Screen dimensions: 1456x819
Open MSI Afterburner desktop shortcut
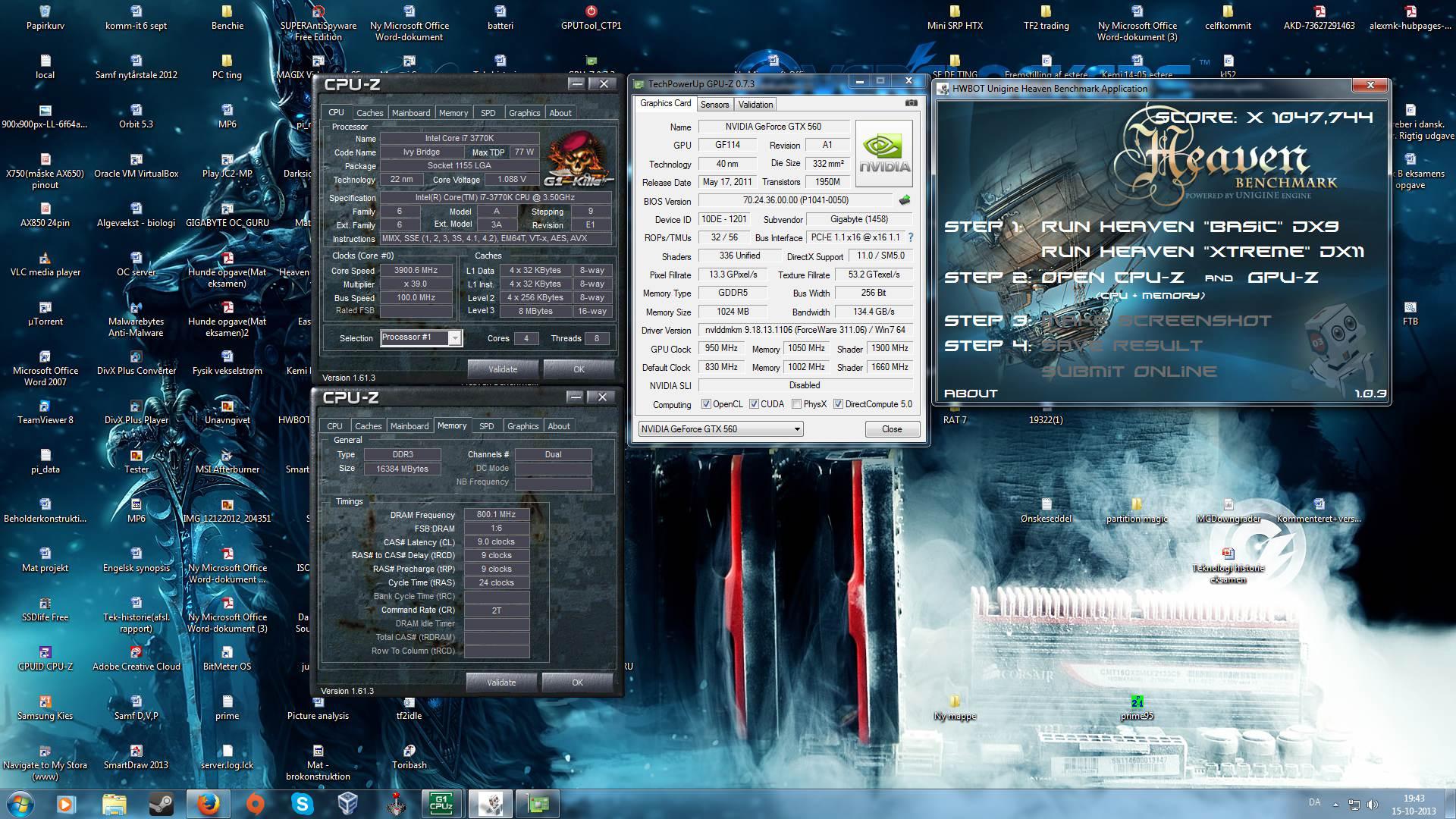227,461
